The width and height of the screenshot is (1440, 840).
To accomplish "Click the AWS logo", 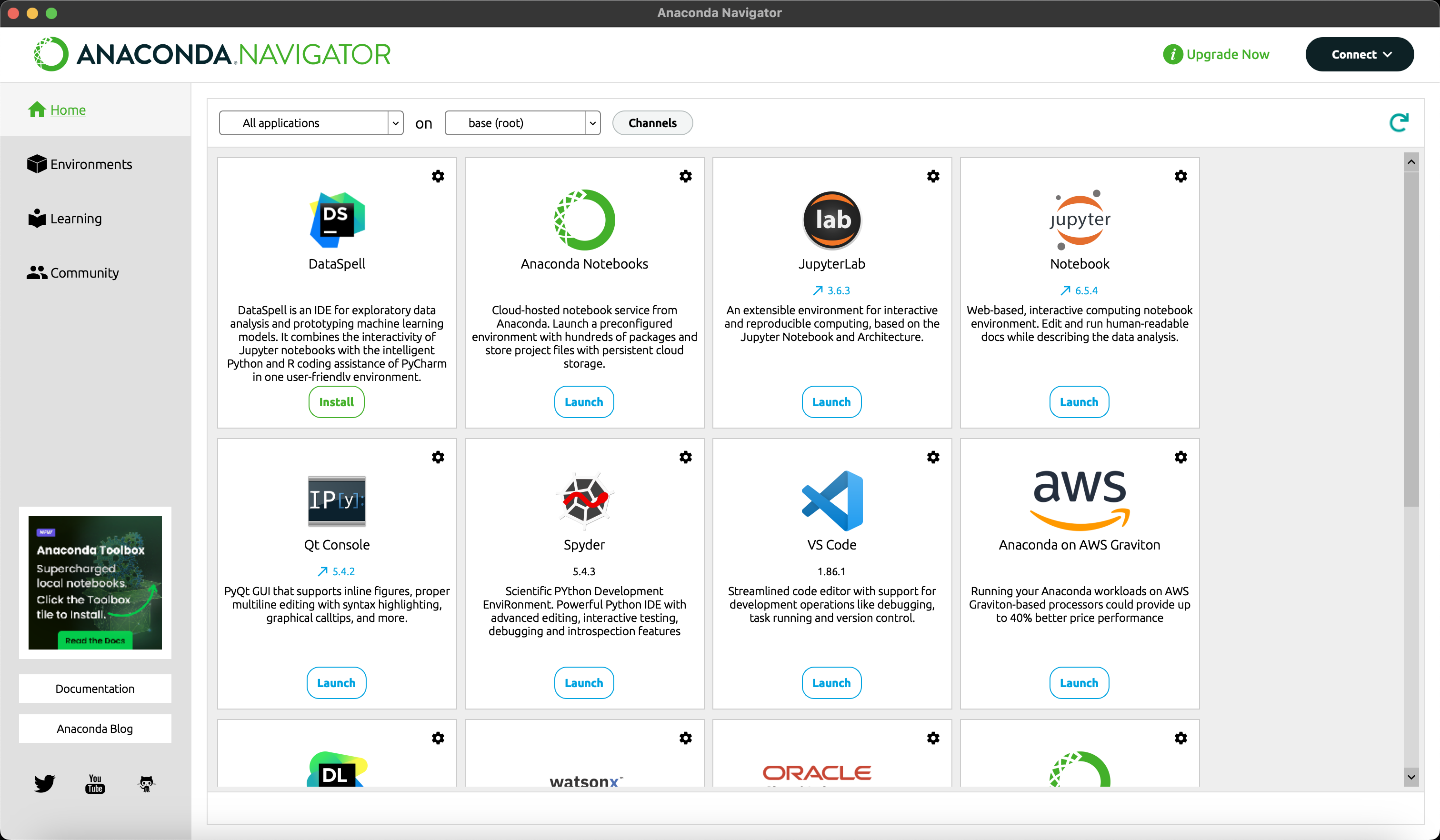I will point(1080,500).
